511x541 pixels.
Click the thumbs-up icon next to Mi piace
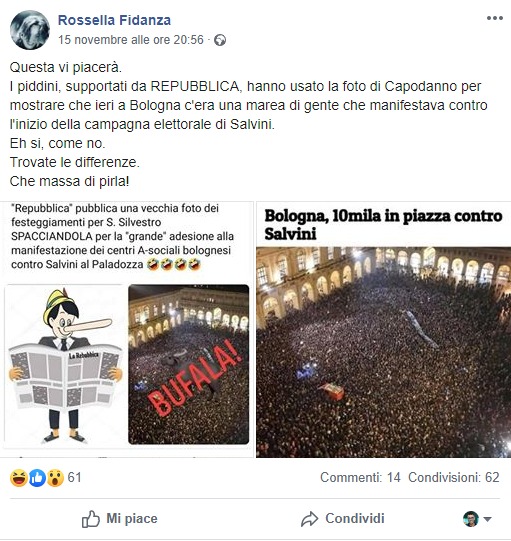(91, 519)
